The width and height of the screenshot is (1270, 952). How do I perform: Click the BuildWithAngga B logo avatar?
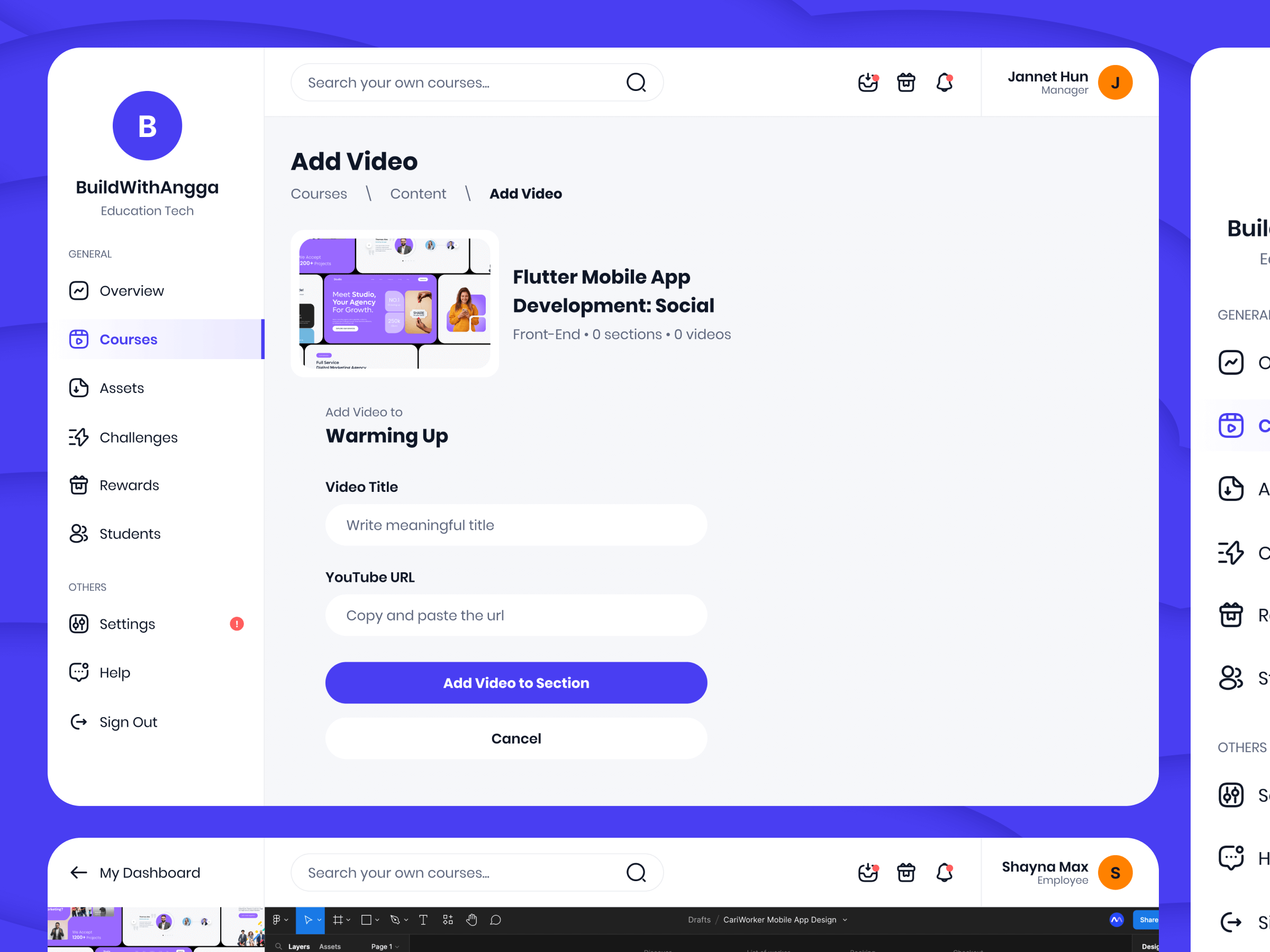click(148, 126)
